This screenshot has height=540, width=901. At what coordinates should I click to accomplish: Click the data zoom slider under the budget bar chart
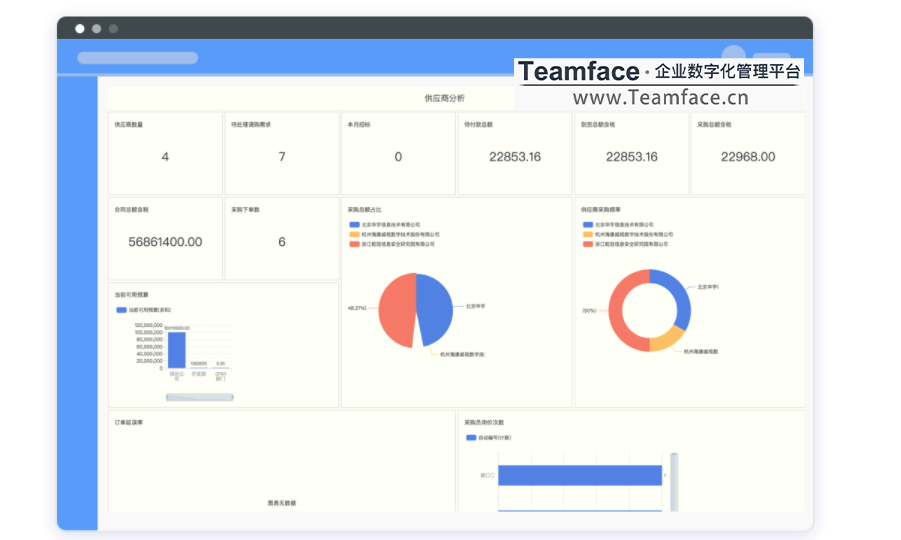coord(199,397)
